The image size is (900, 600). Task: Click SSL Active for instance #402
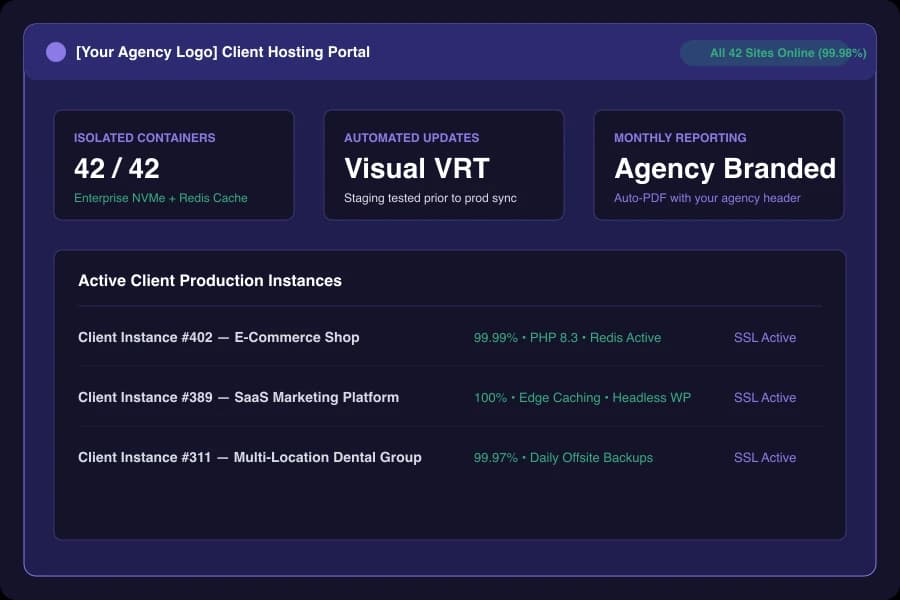point(765,338)
